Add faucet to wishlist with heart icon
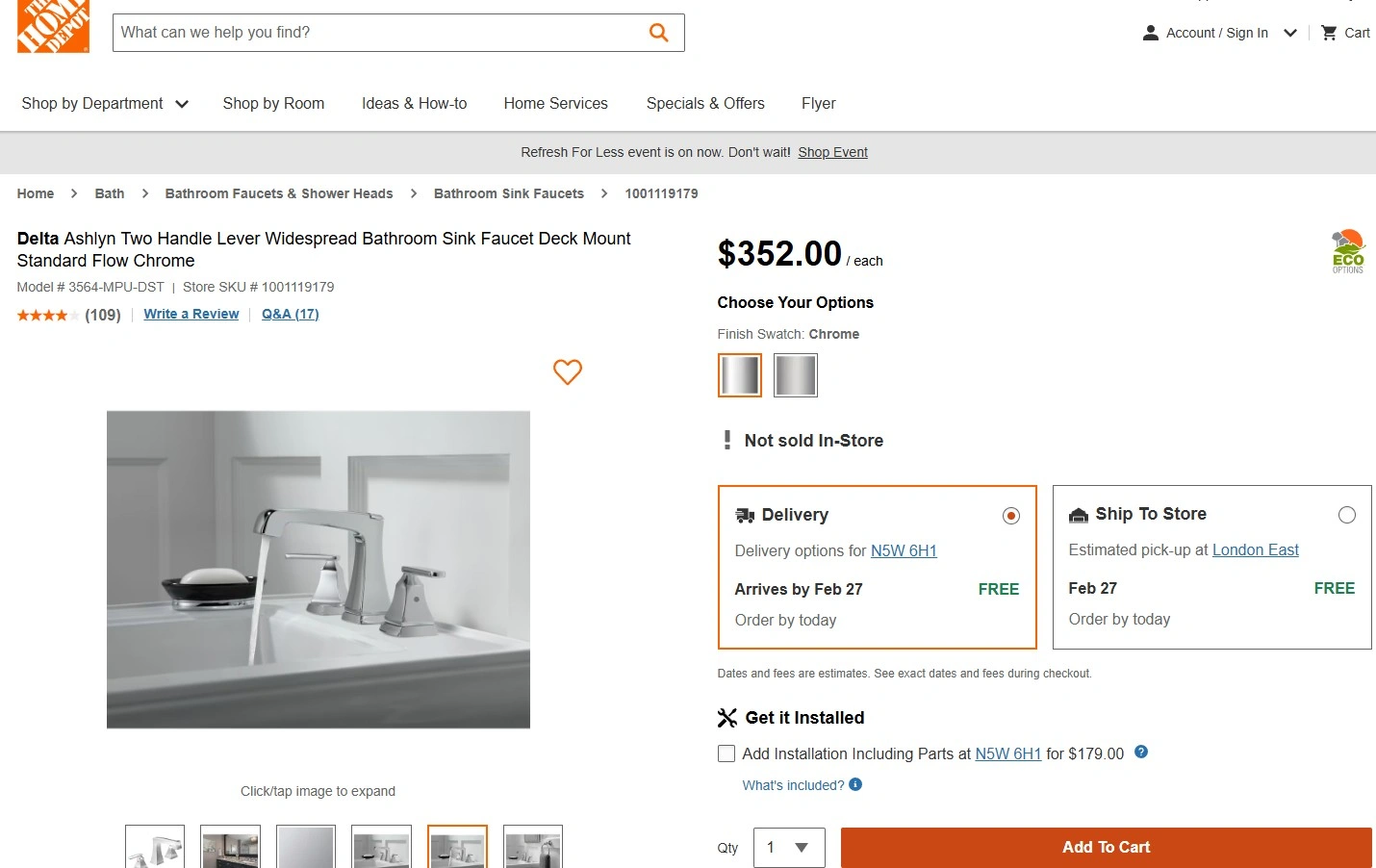This screenshot has height=868, width=1376. [568, 371]
